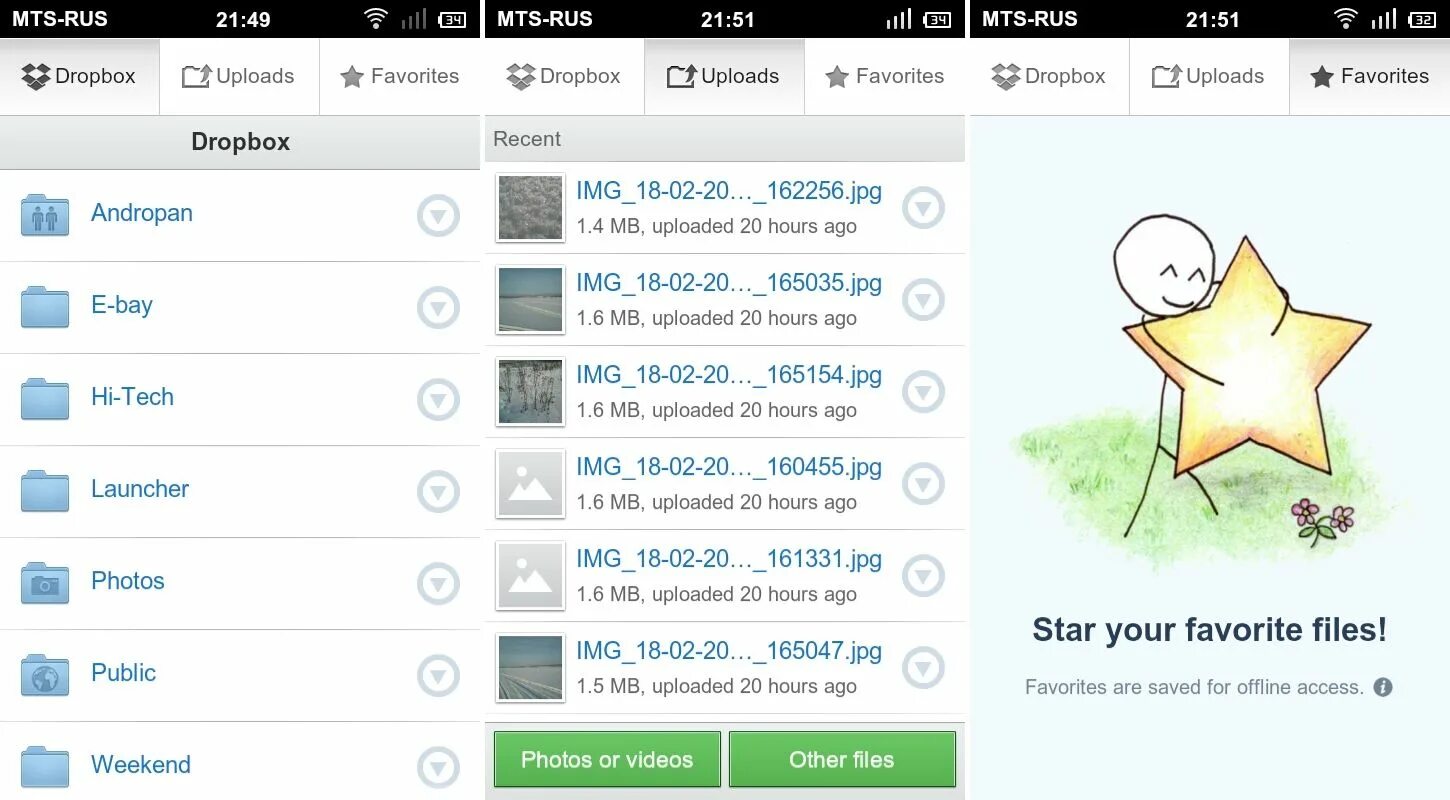Open the Public globe folder icon
1450x800 pixels.
(x=45, y=675)
